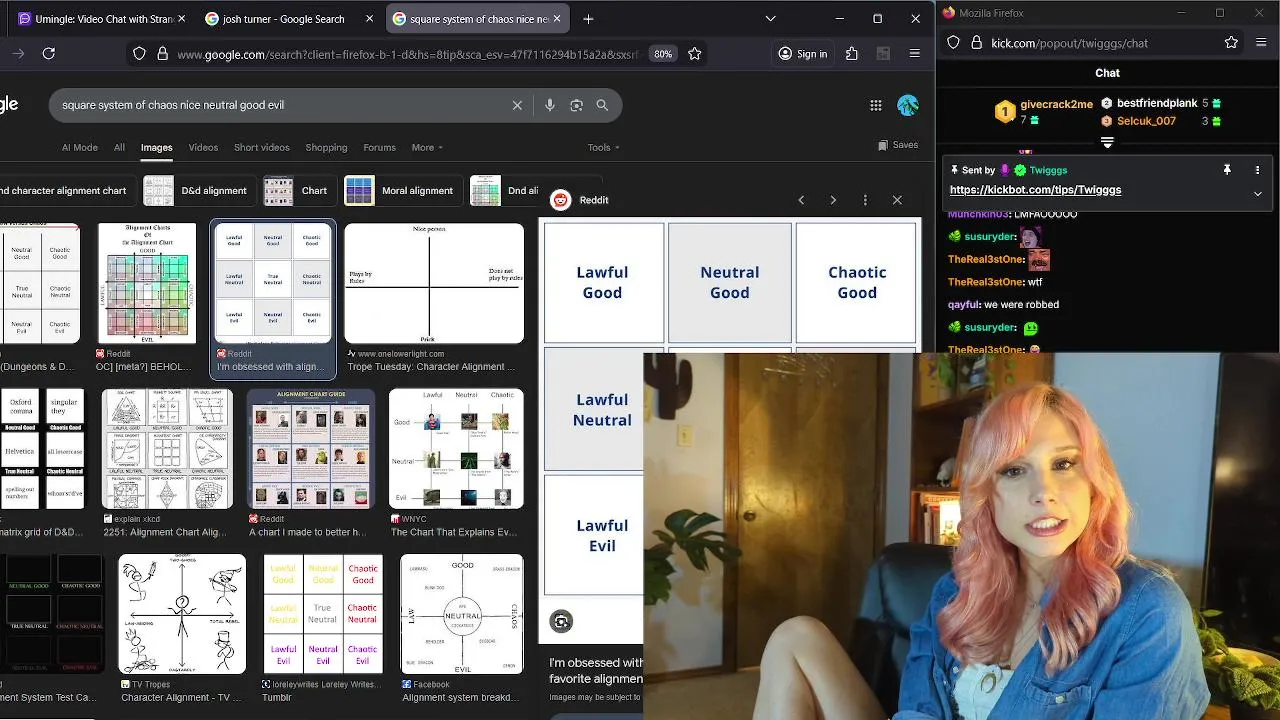Click bestfriendplank leaderboard name

tap(1157, 103)
